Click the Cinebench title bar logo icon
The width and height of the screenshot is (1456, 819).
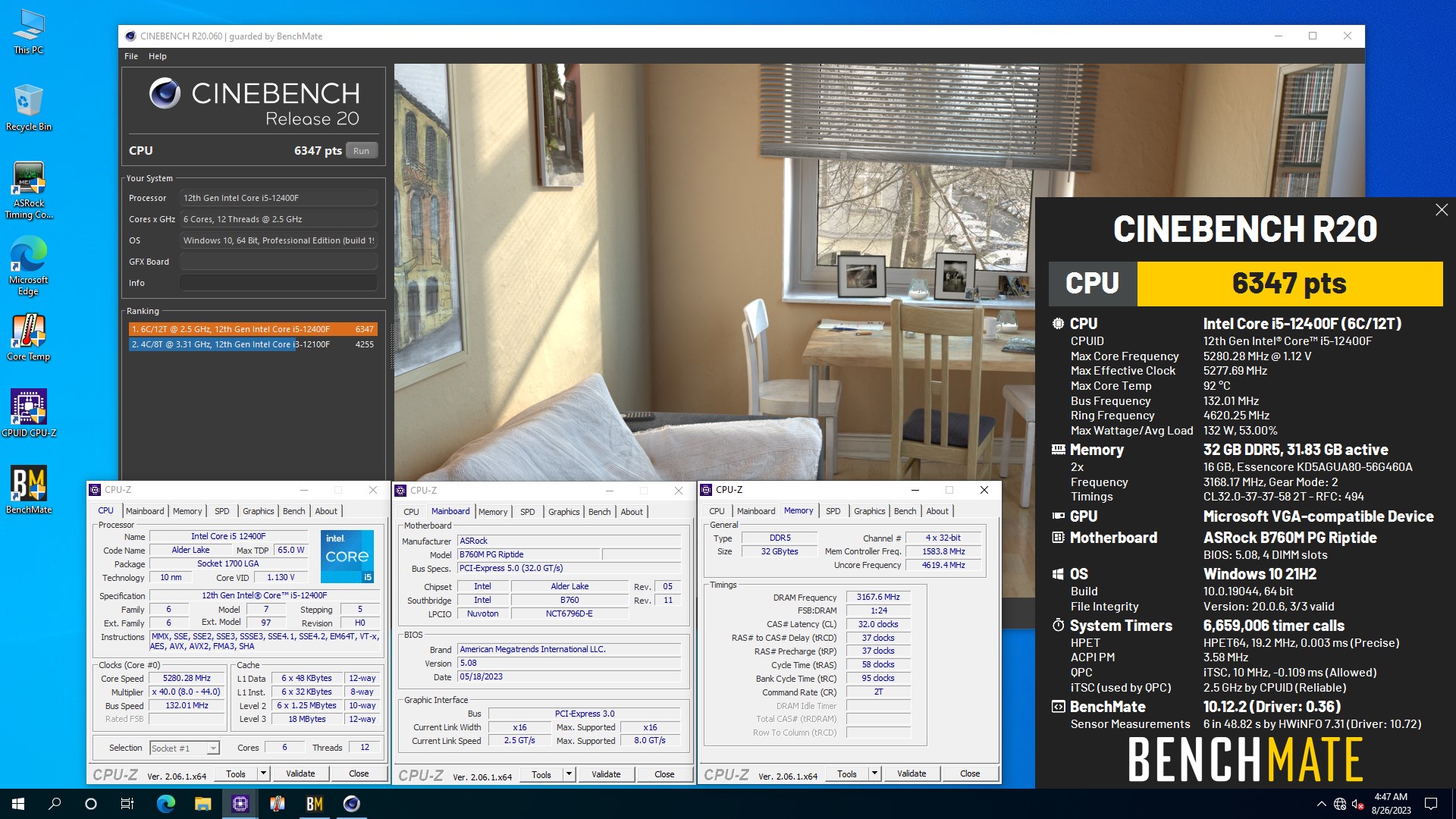pos(130,36)
